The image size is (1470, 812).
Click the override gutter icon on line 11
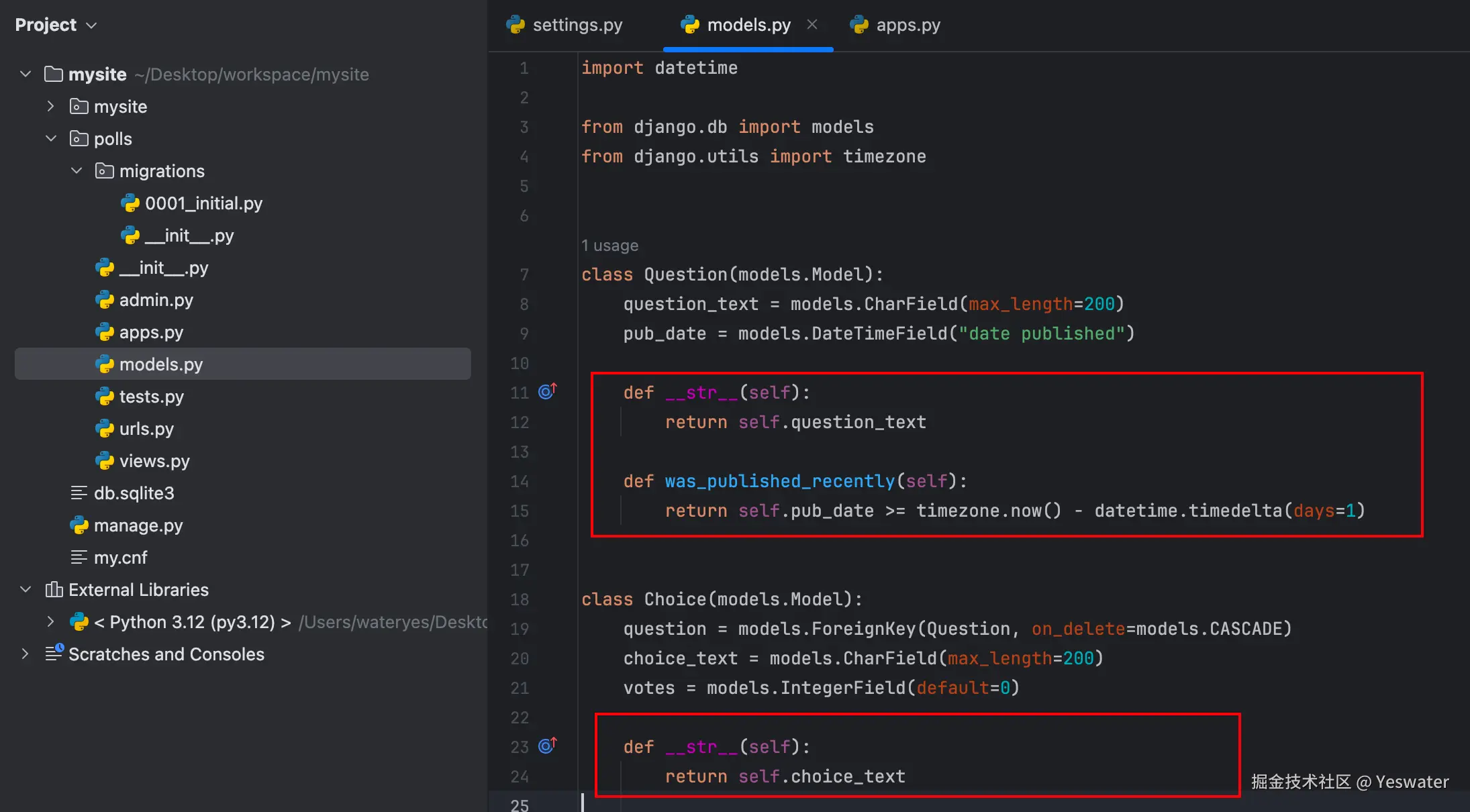(547, 392)
